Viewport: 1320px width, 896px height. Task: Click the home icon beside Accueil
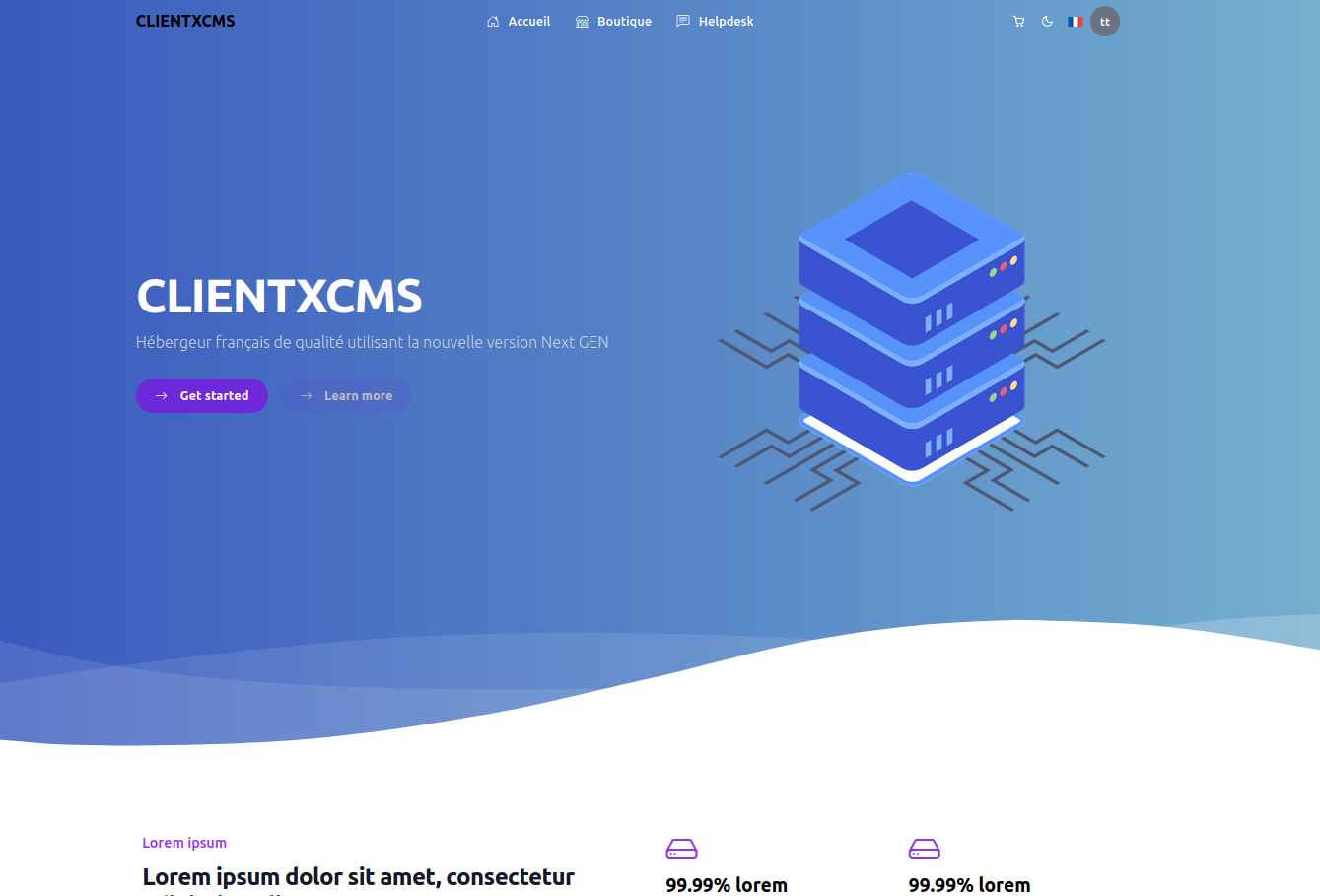(x=493, y=22)
